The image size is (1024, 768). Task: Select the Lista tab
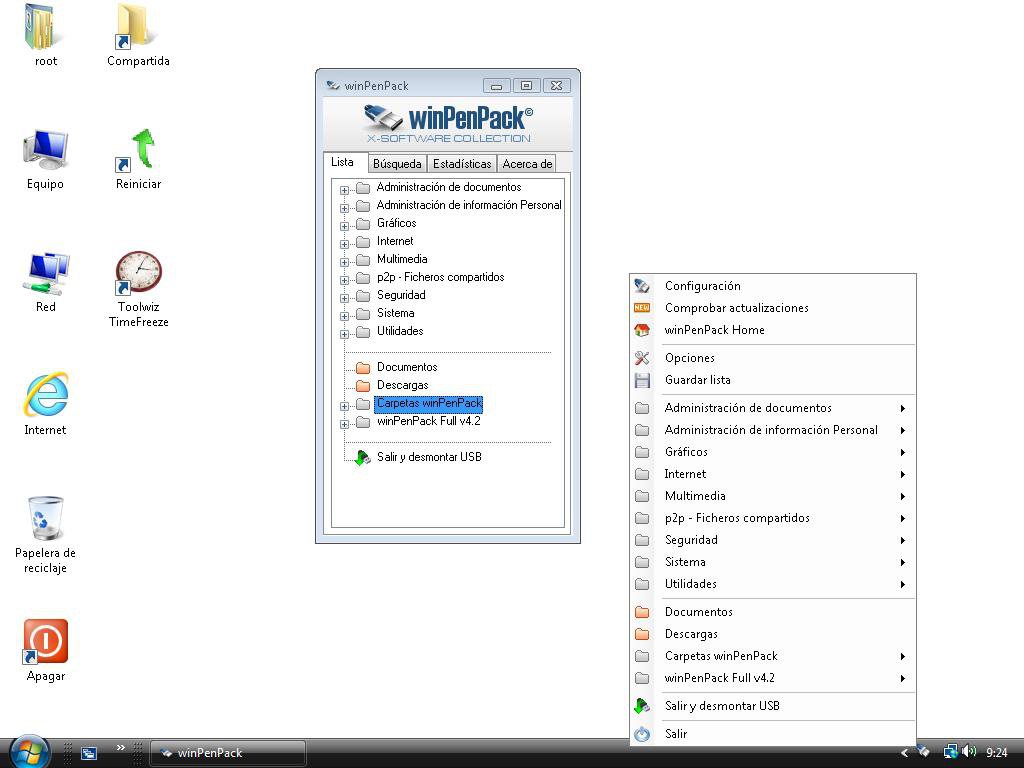343,162
